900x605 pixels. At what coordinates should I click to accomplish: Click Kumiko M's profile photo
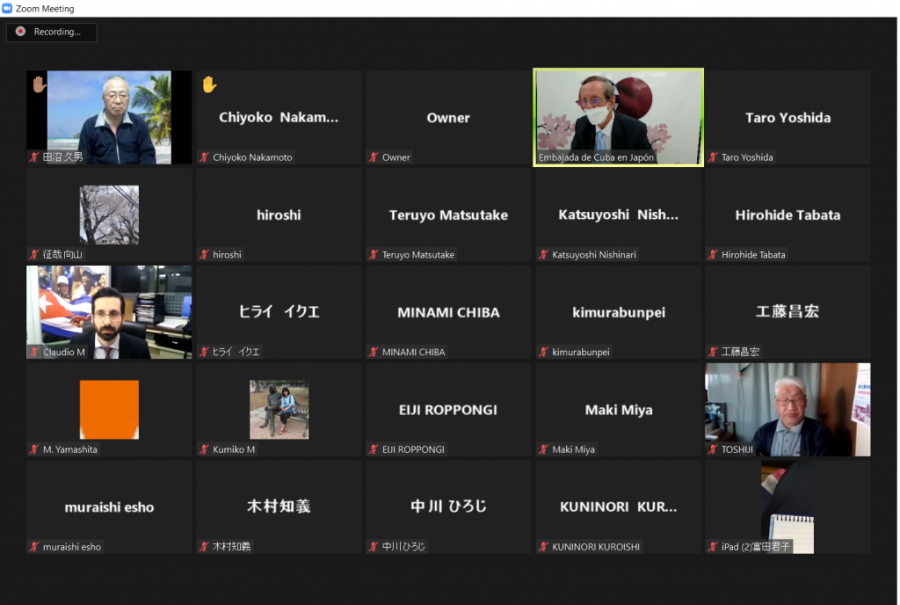279,409
